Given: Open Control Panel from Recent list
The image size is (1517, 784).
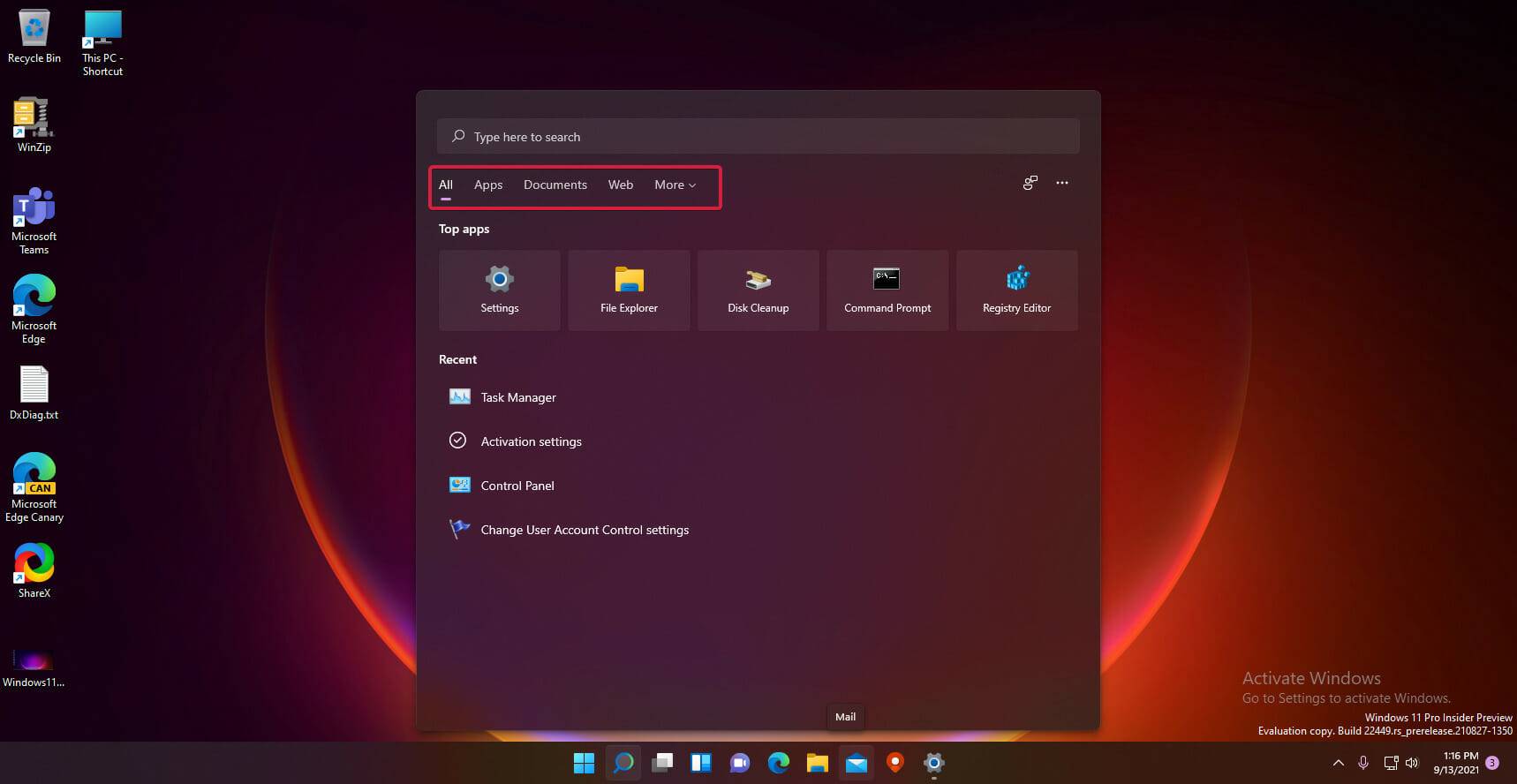Looking at the screenshot, I should pos(758,486).
